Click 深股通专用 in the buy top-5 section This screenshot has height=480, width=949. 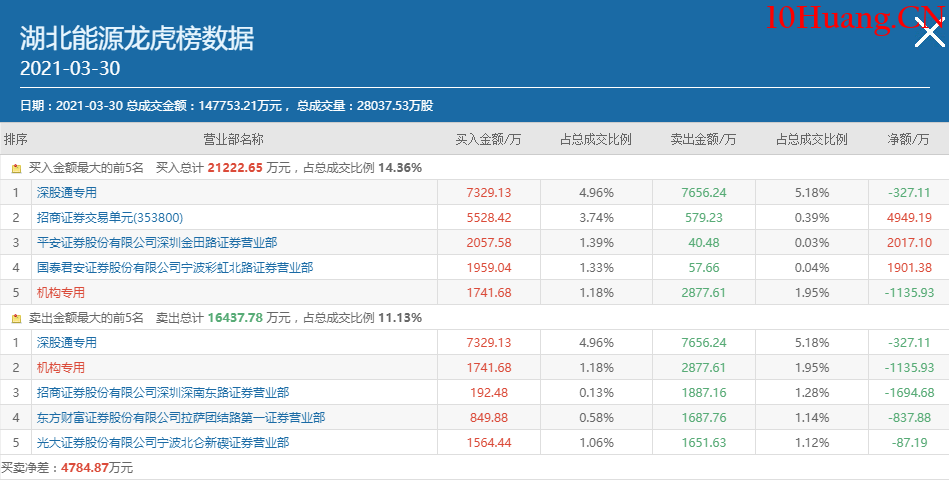point(67,192)
